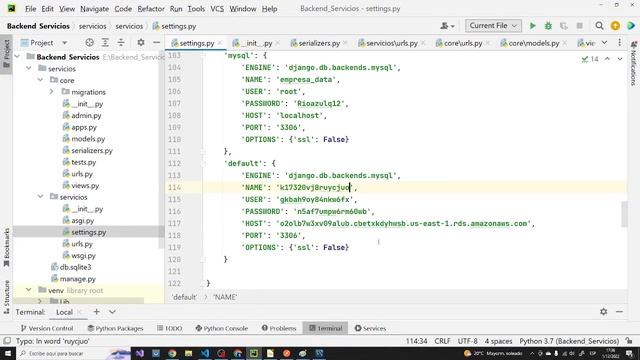This screenshot has width=640, height=360.
Task: Open the Navigate menu
Action: click(x=94, y=9)
